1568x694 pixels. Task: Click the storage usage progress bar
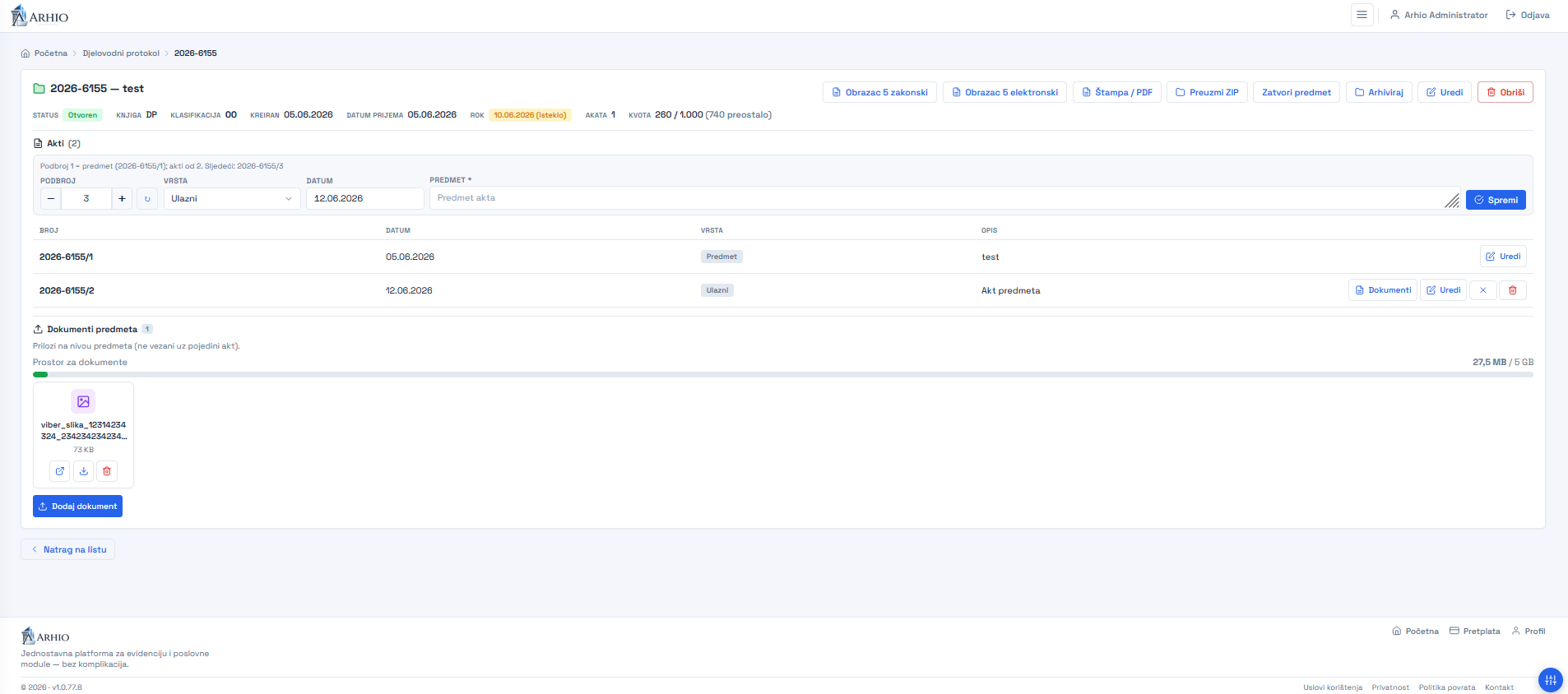click(x=783, y=374)
